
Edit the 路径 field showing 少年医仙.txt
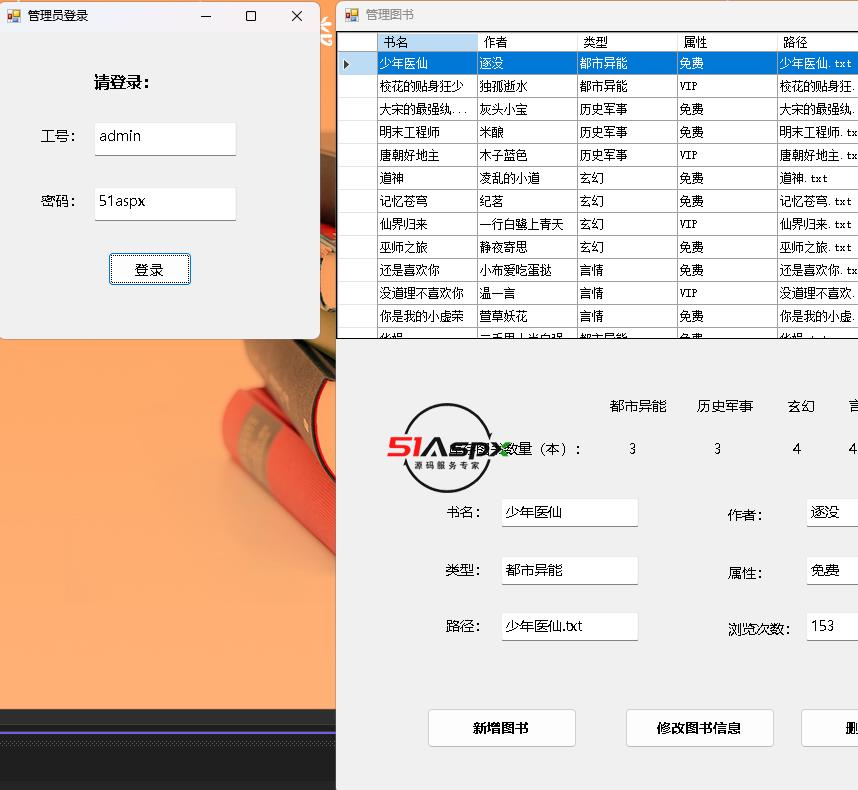pyautogui.click(x=569, y=626)
